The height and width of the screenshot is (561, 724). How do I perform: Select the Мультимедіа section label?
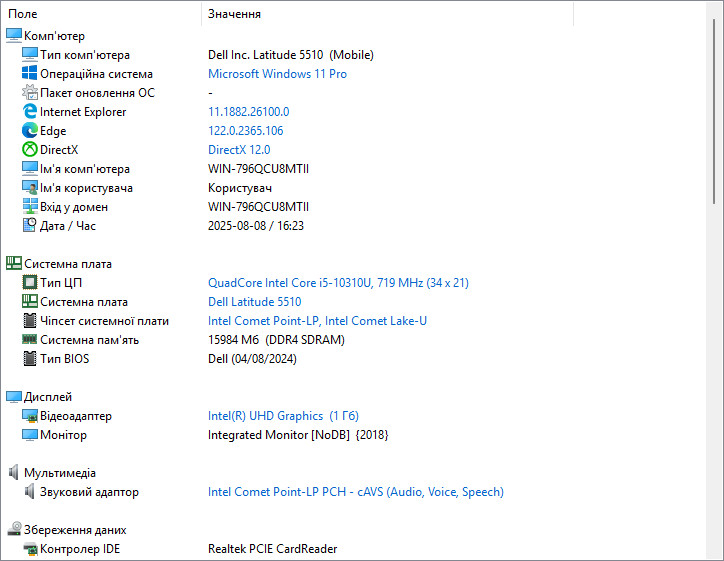[60, 473]
